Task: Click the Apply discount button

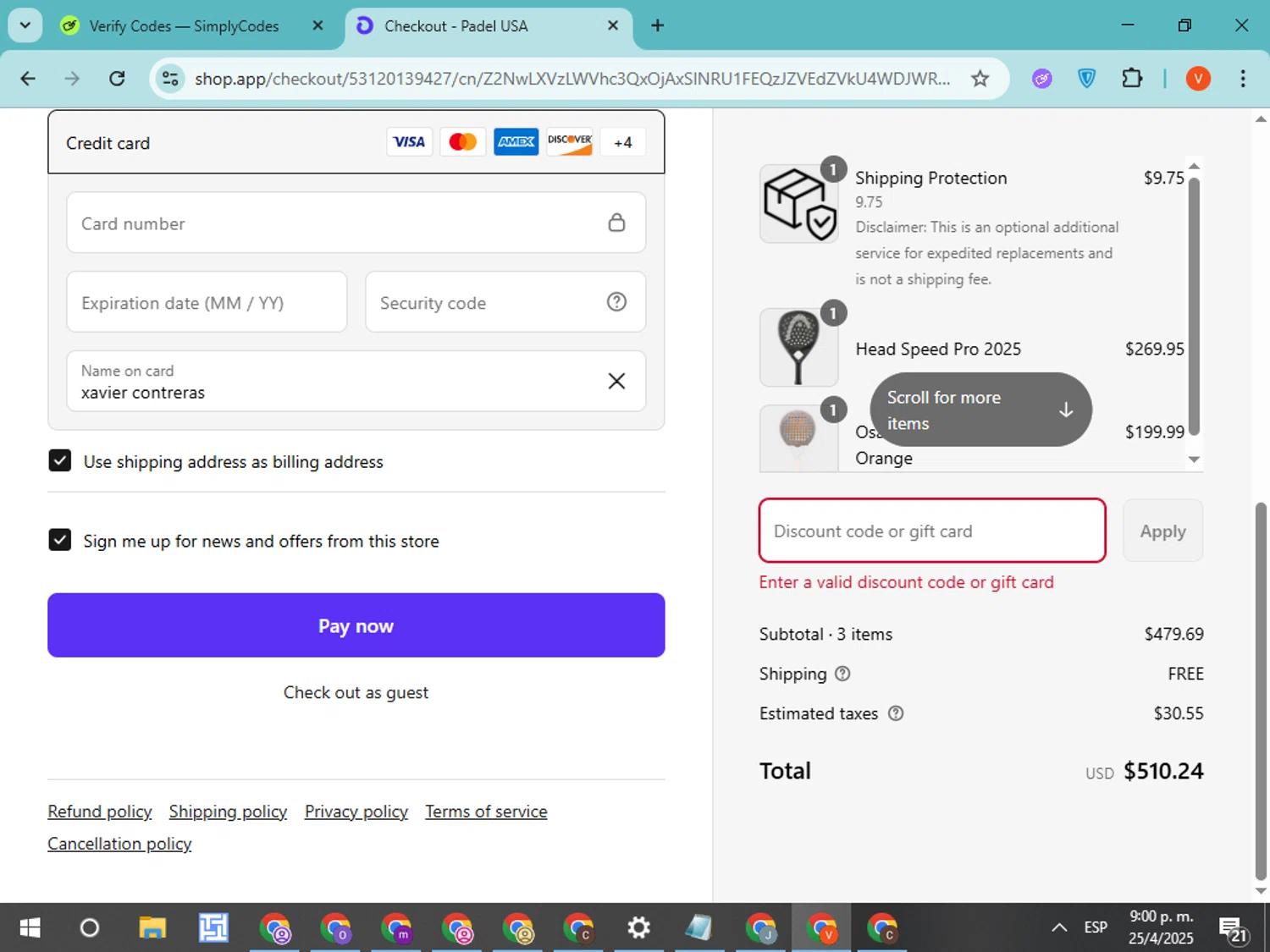Action: pos(1162,531)
